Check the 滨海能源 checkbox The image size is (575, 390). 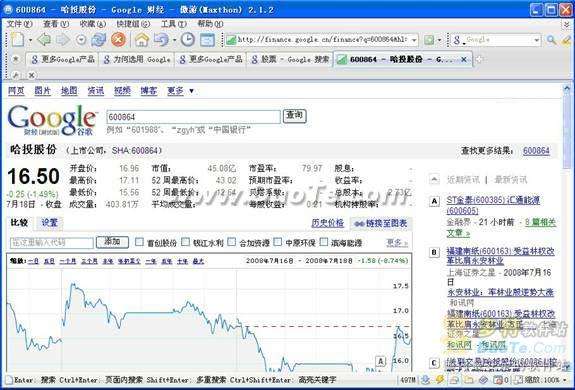[324, 242]
